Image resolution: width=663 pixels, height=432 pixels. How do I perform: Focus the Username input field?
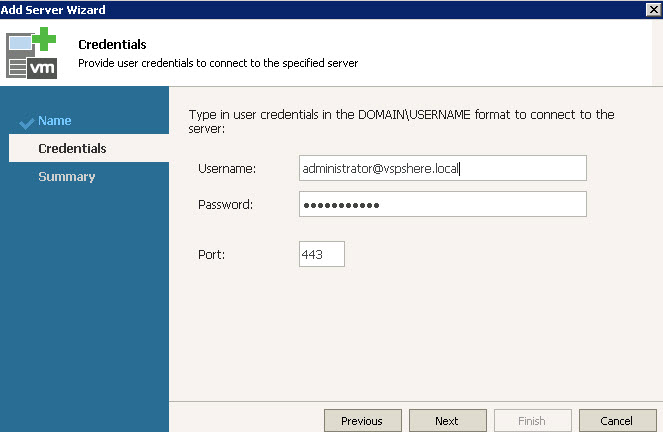pyautogui.click(x=442, y=169)
